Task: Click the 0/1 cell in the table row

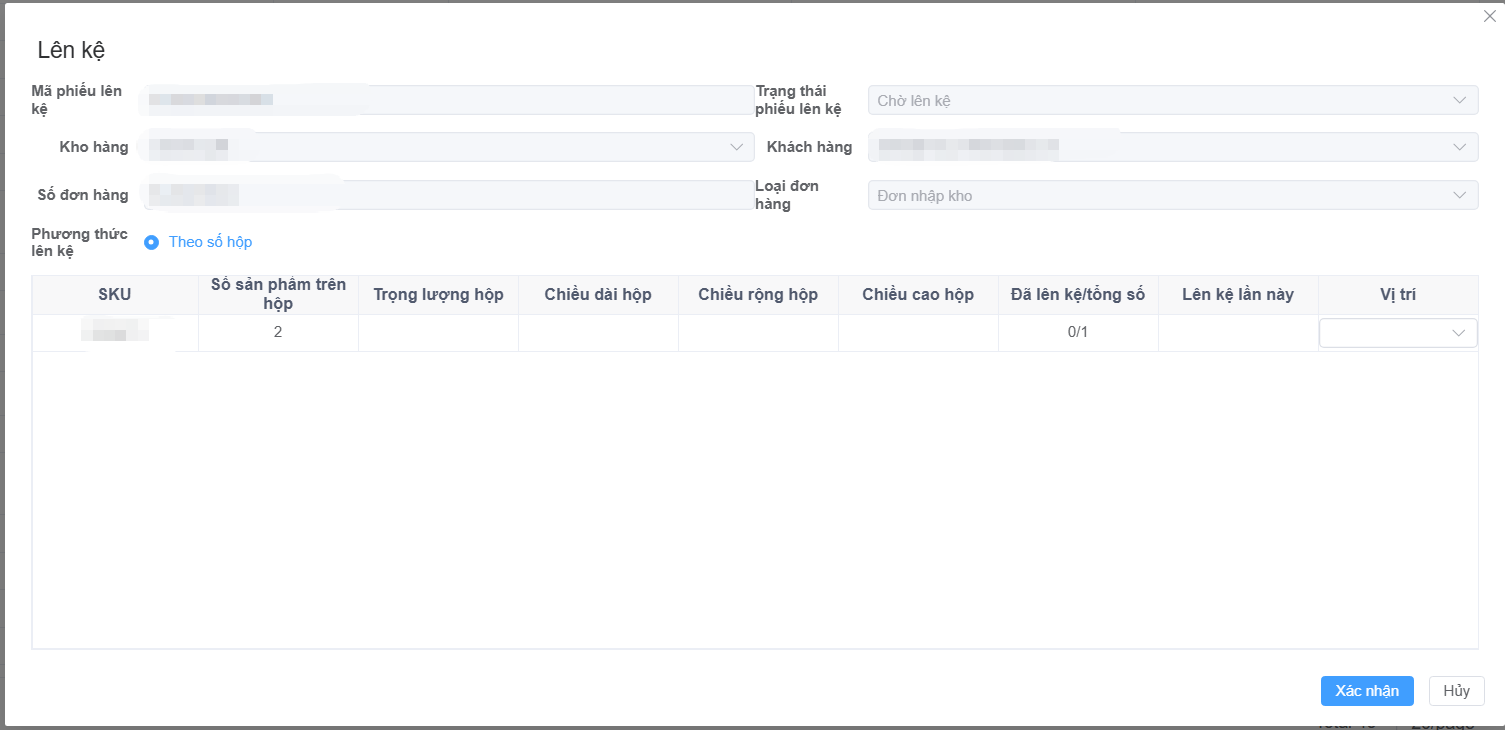Action: coord(1078,332)
